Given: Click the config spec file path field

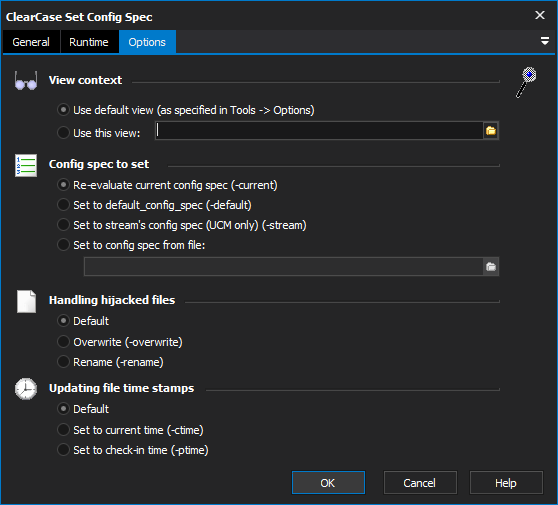Looking at the screenshot, I should click(x=284, y=267).
